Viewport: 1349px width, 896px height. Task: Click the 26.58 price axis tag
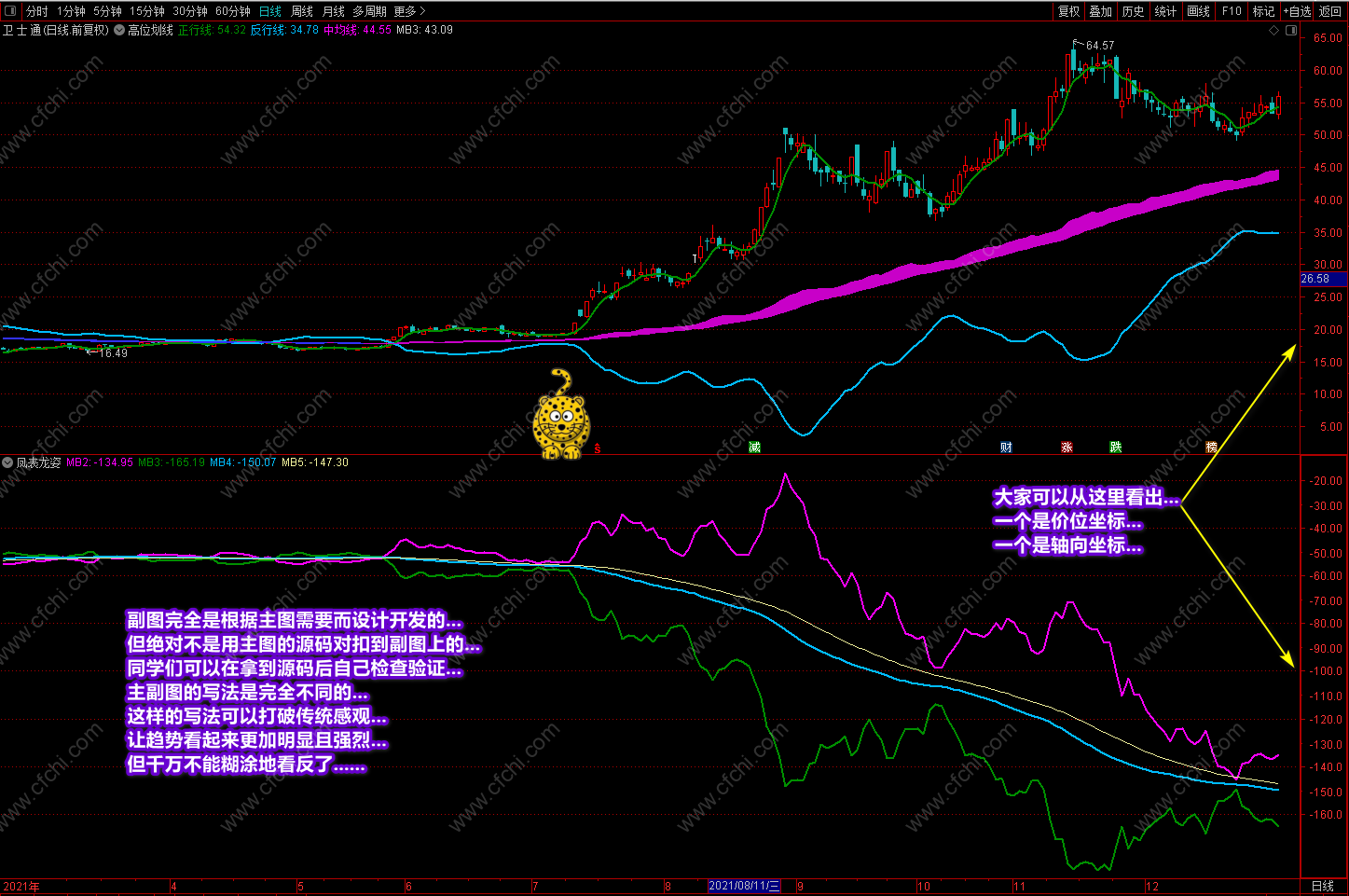1323,279
